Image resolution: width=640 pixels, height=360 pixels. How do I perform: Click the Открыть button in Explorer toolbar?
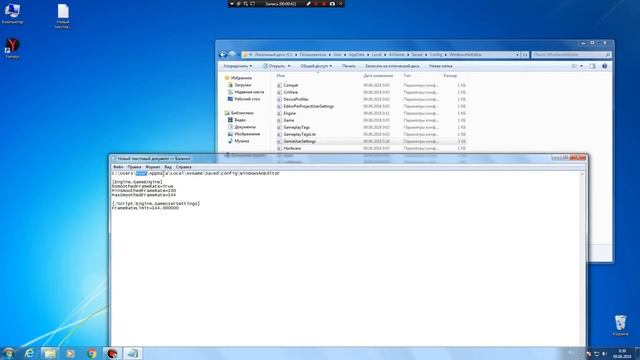point(273,66)
